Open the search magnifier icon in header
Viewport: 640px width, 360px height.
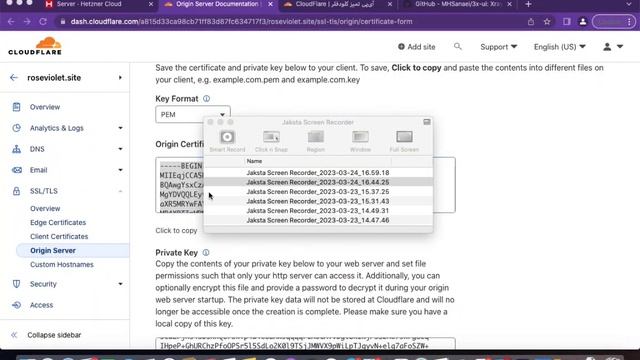[x=458, y=47]
